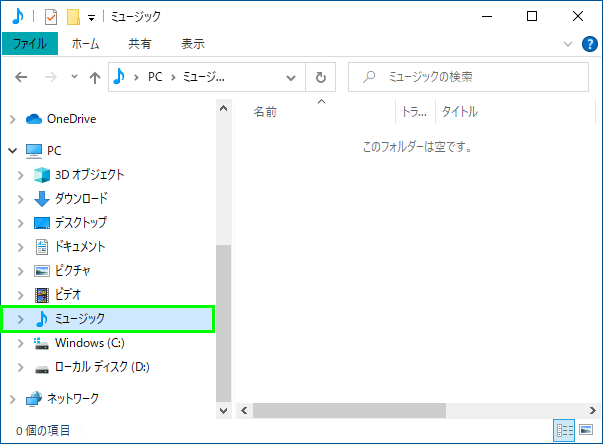Collapse the PC tree node
This screenshot has width=603, height=444.
pos(13,151)
